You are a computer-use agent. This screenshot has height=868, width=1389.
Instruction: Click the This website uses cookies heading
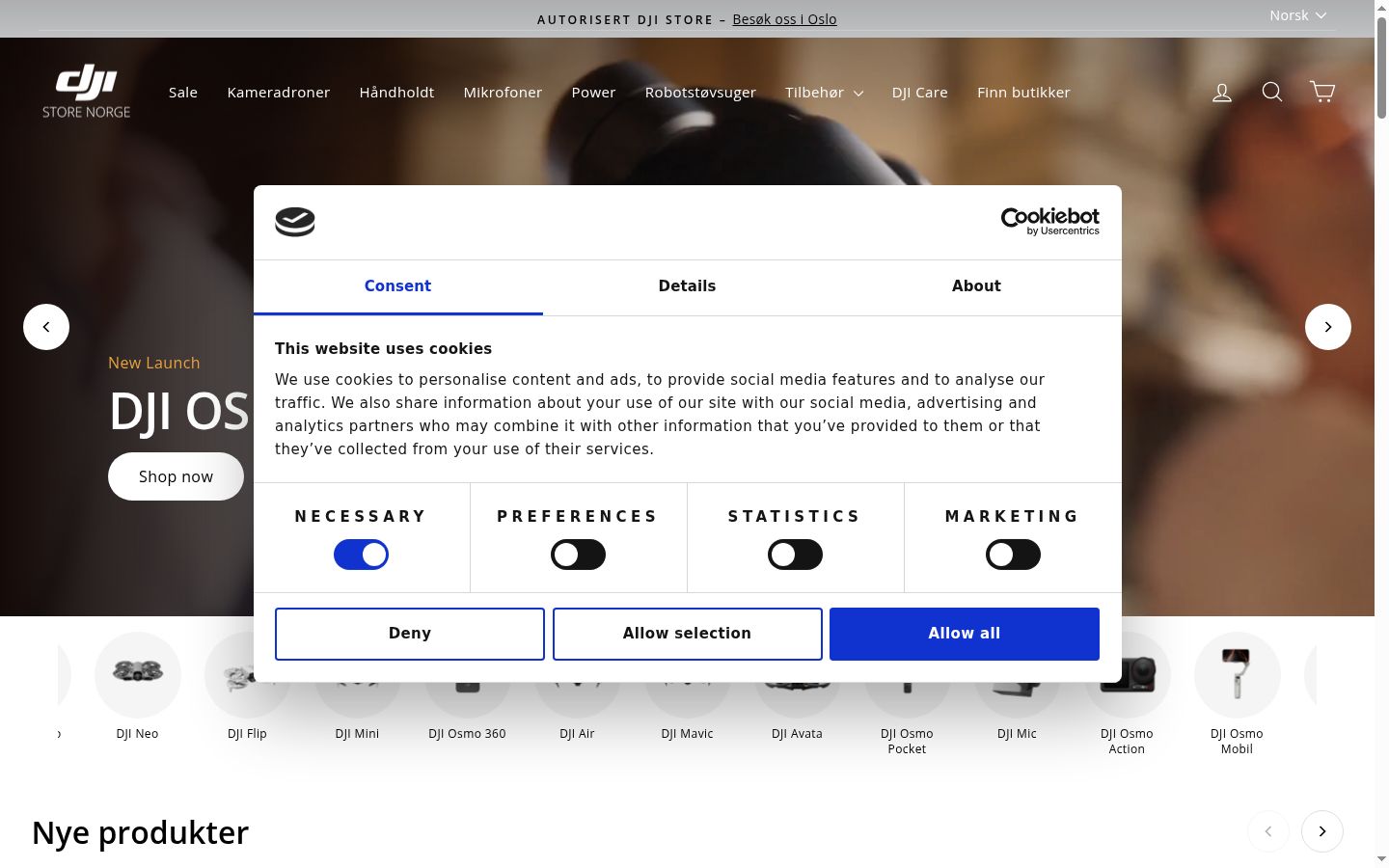pos(383,349)
